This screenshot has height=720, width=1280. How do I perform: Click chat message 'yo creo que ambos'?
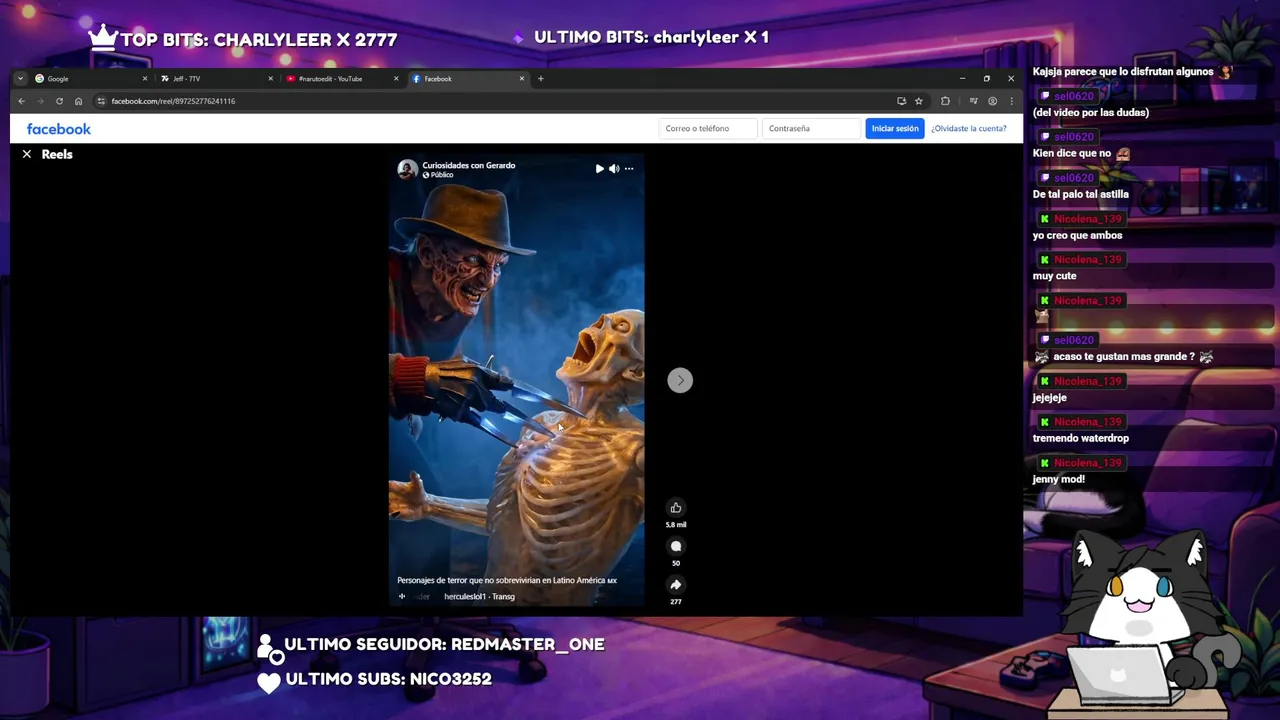[1077, 235]
